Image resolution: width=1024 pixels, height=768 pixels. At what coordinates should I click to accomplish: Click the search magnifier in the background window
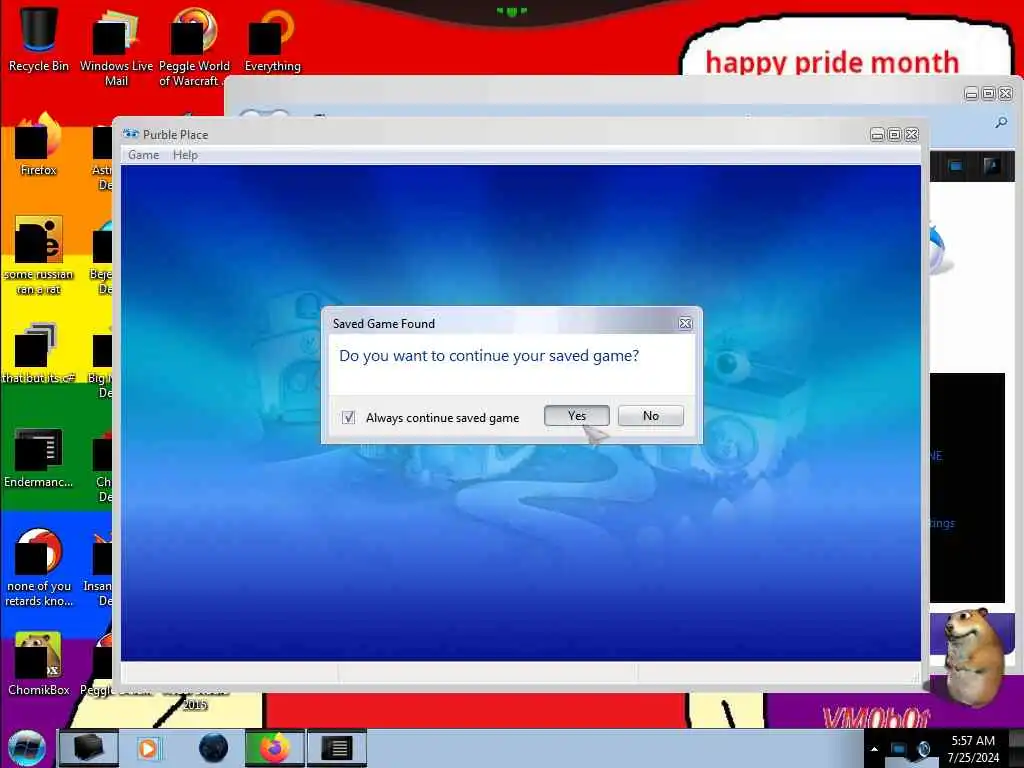pyautogui.click(x=1000, y=122)
